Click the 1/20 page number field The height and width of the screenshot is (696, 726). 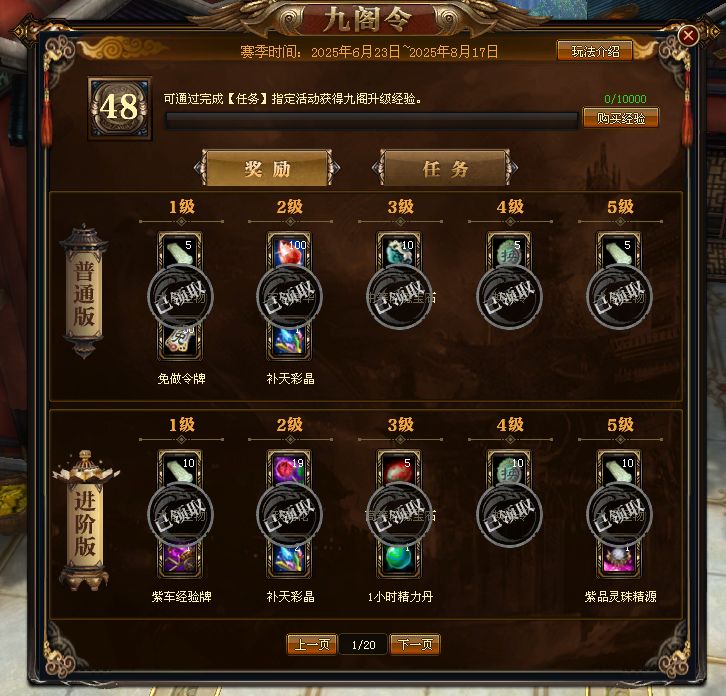click(x=363, y=645)
